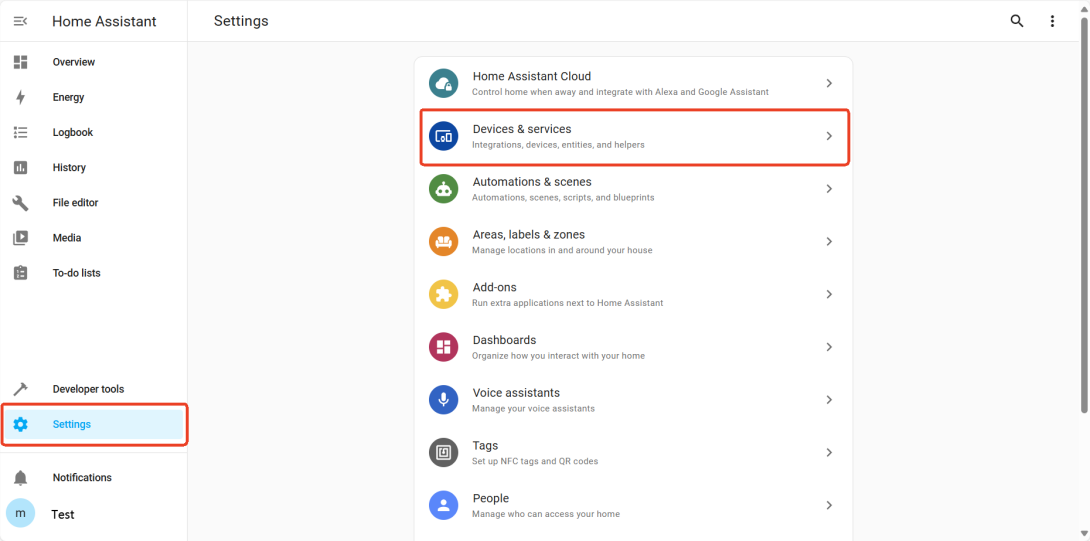Screen dimensions: 1090x541
Task: Open File editor from sidebar
Action: 94,203
